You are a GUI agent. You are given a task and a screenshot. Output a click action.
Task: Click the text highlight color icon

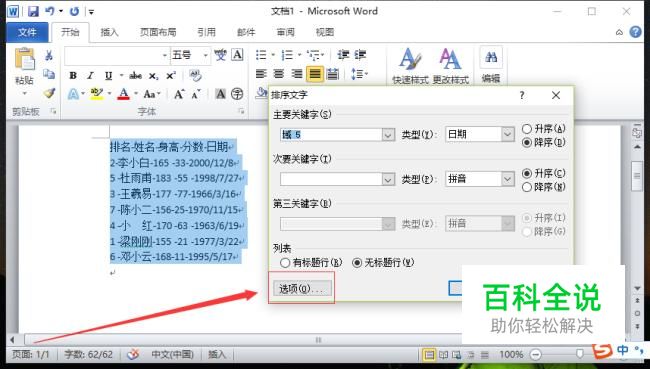97,94
